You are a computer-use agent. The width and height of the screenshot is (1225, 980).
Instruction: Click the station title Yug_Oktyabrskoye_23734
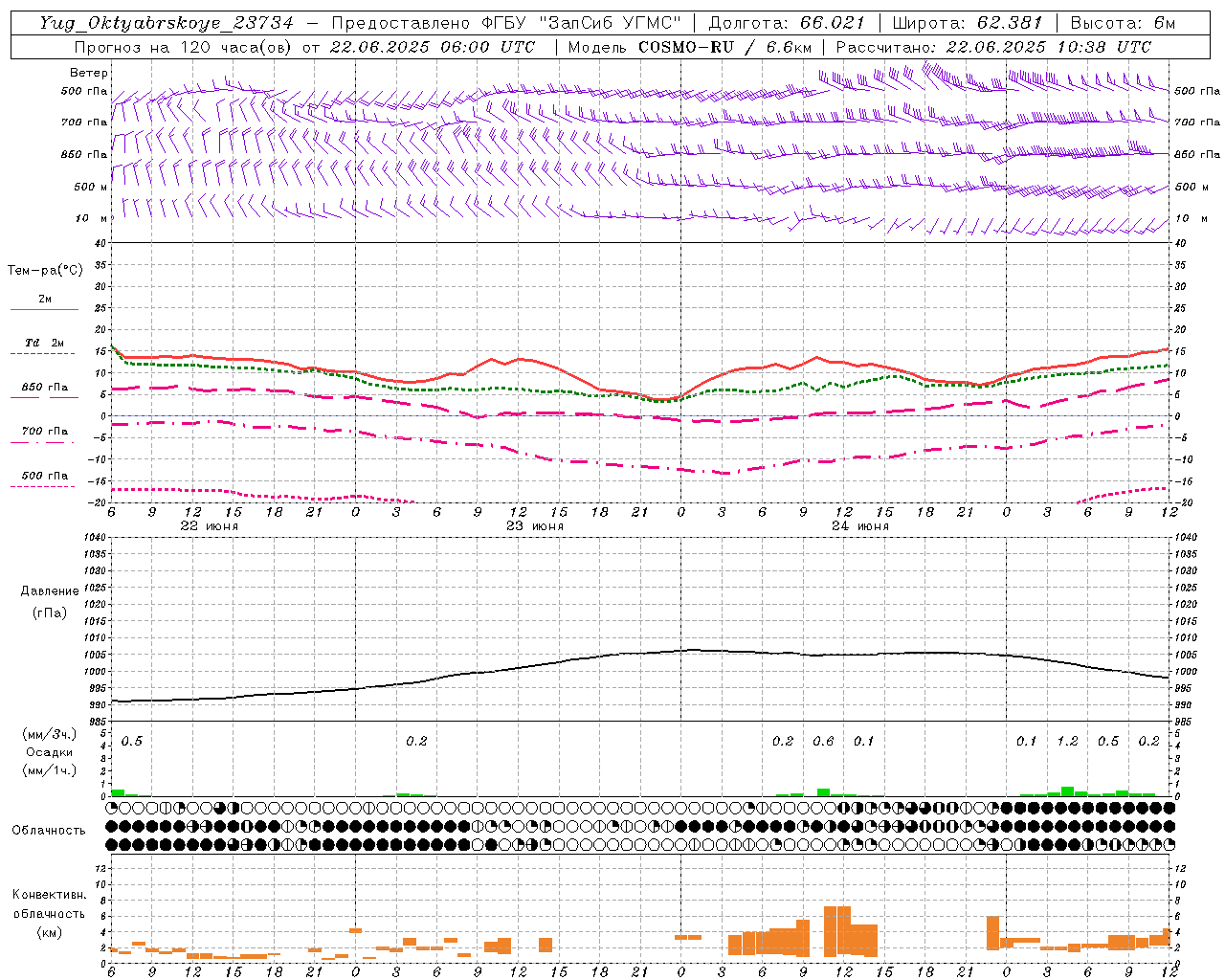pos(167,23)
